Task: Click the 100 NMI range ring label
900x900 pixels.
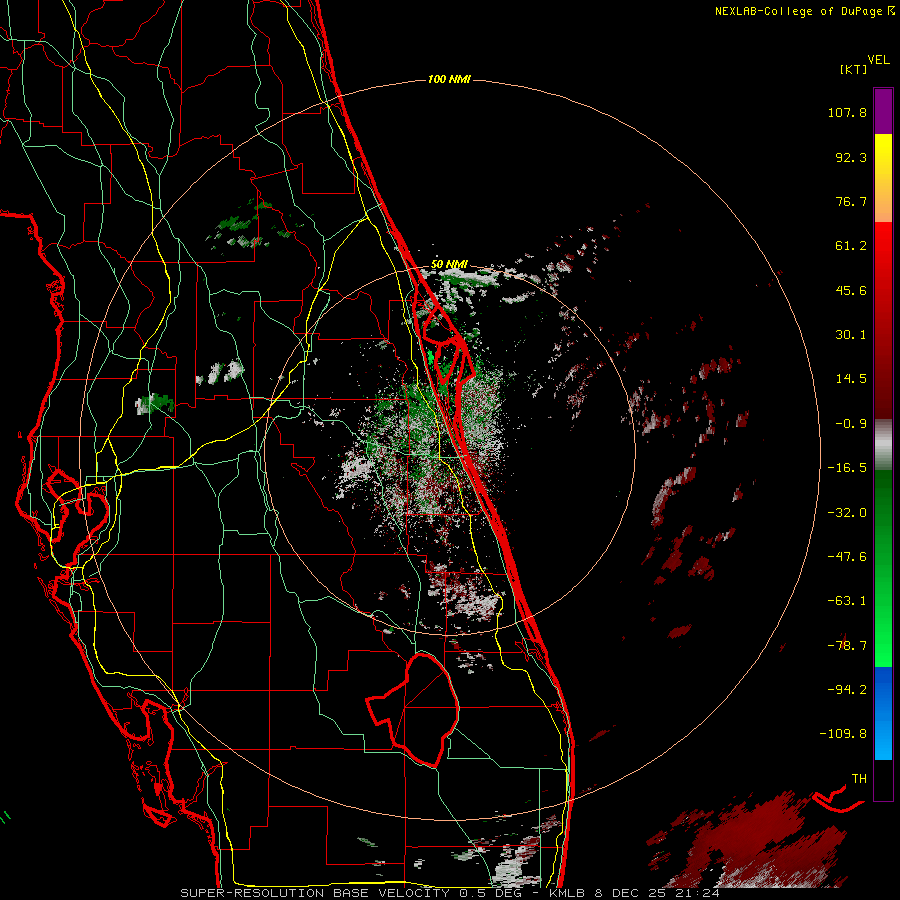Action: pyautogui.click(x=449, y=79)
